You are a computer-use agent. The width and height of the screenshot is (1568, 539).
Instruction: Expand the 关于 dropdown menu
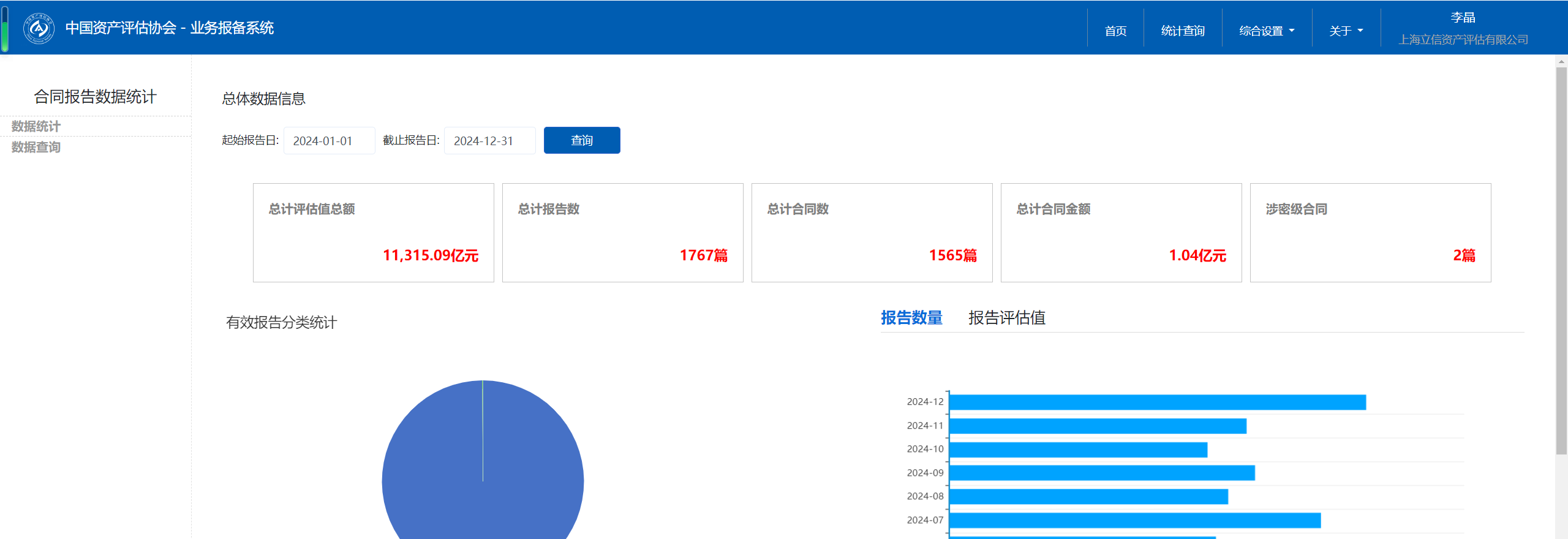click(x=1346, y=31)
